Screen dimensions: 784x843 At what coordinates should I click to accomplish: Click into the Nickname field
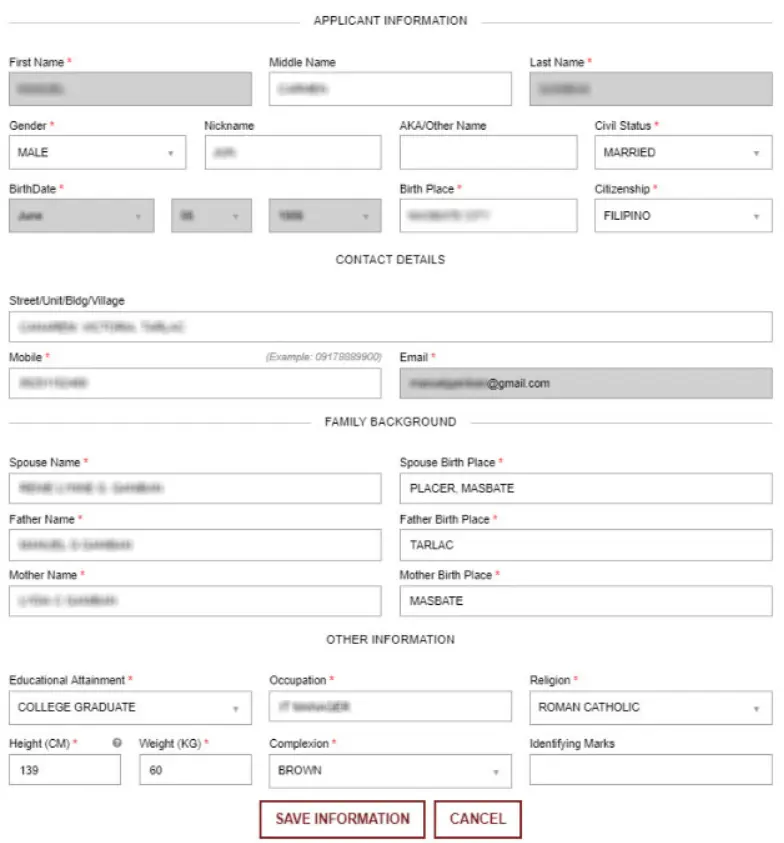293,153
